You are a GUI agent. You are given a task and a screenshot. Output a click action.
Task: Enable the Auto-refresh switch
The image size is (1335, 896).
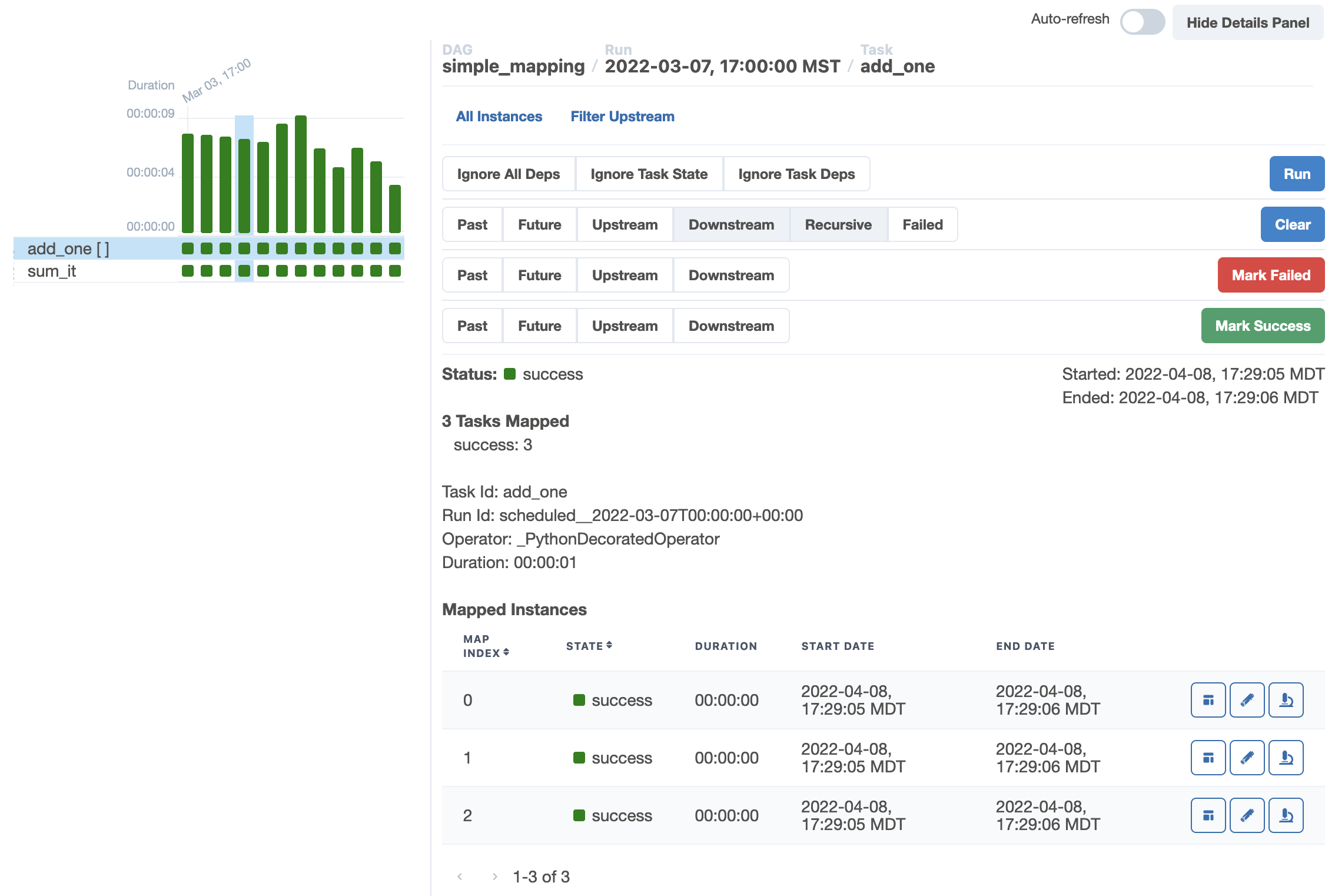click(x=1142, y=22)
